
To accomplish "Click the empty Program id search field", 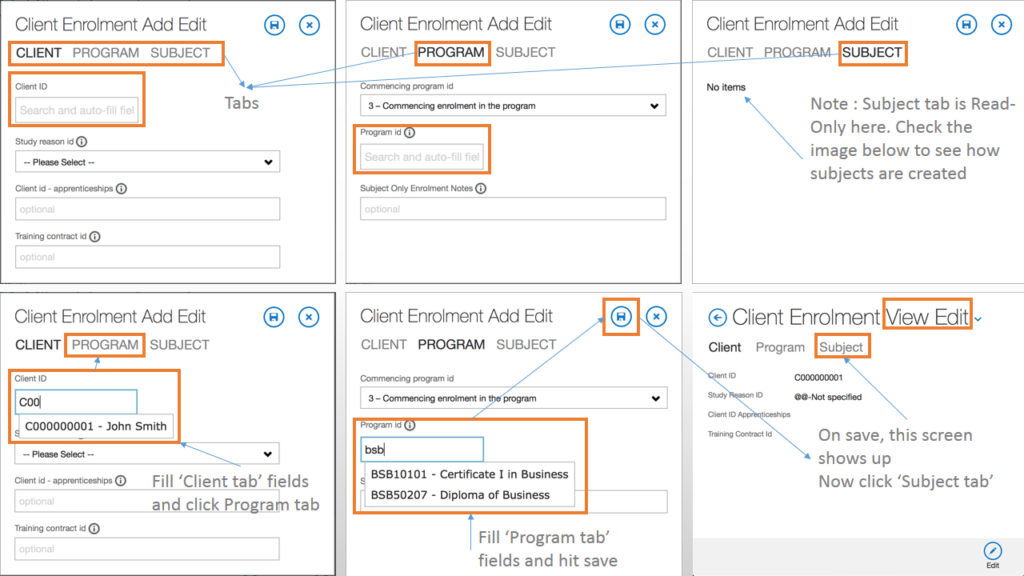I will [x=424, y=157].
